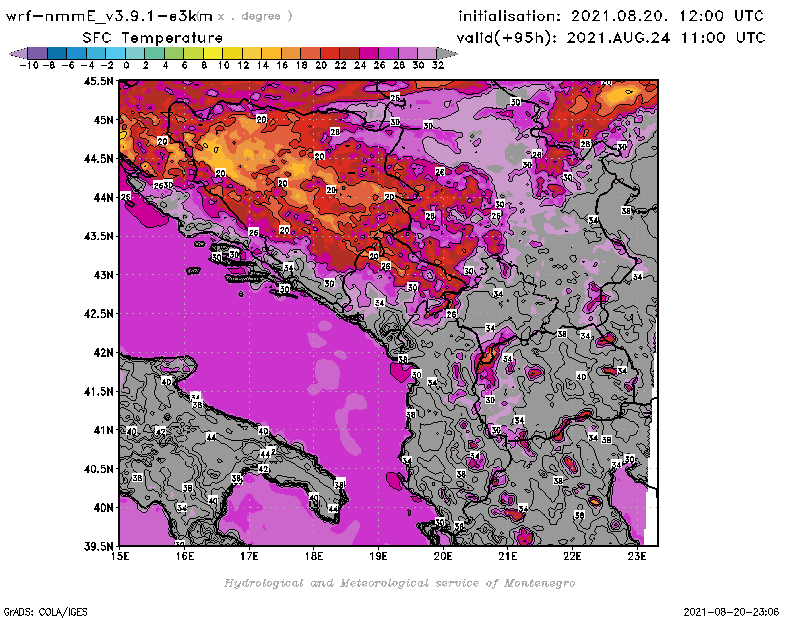Viewport: 800px width, 618px height.
Task: Click the 15E longitude label
Action: pyautogui.click(x=120, y=556)
